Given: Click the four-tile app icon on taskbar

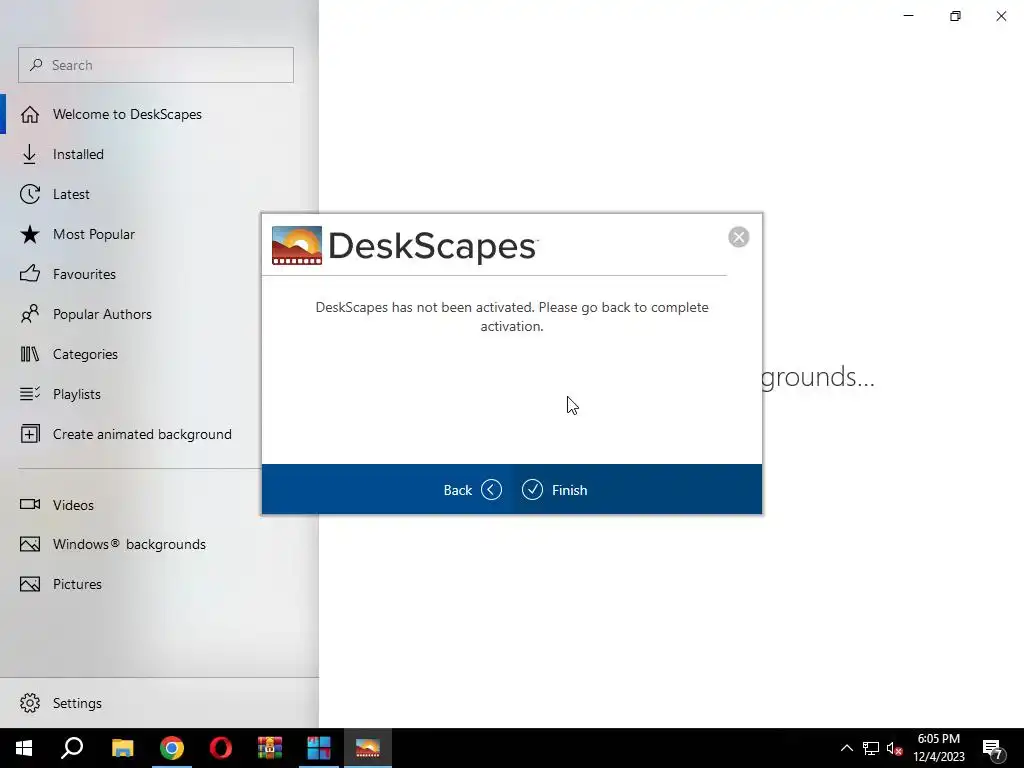Looking at the screenshot, I should (x=319, y=748).
